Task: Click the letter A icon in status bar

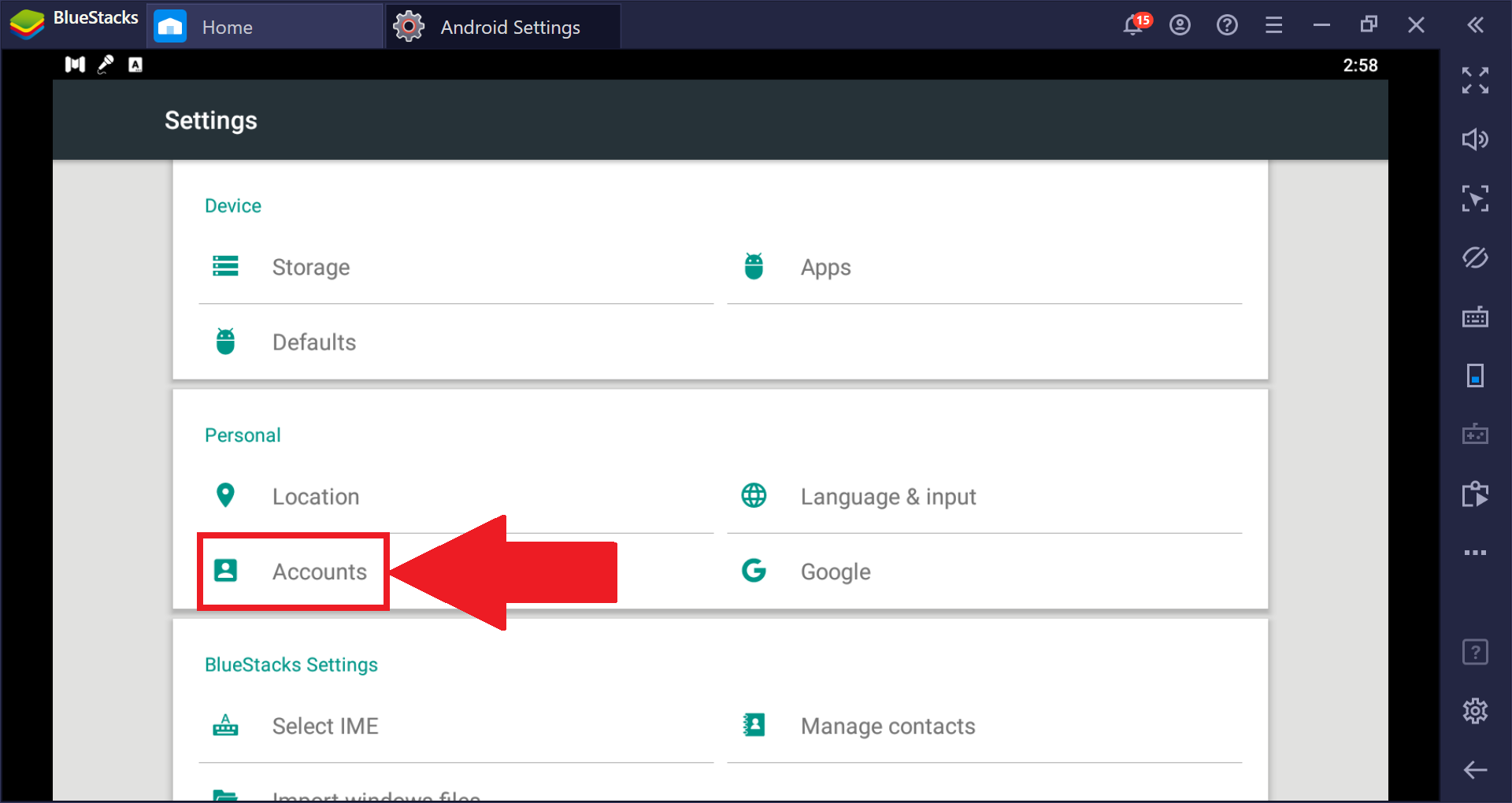Action: (135, 65)
